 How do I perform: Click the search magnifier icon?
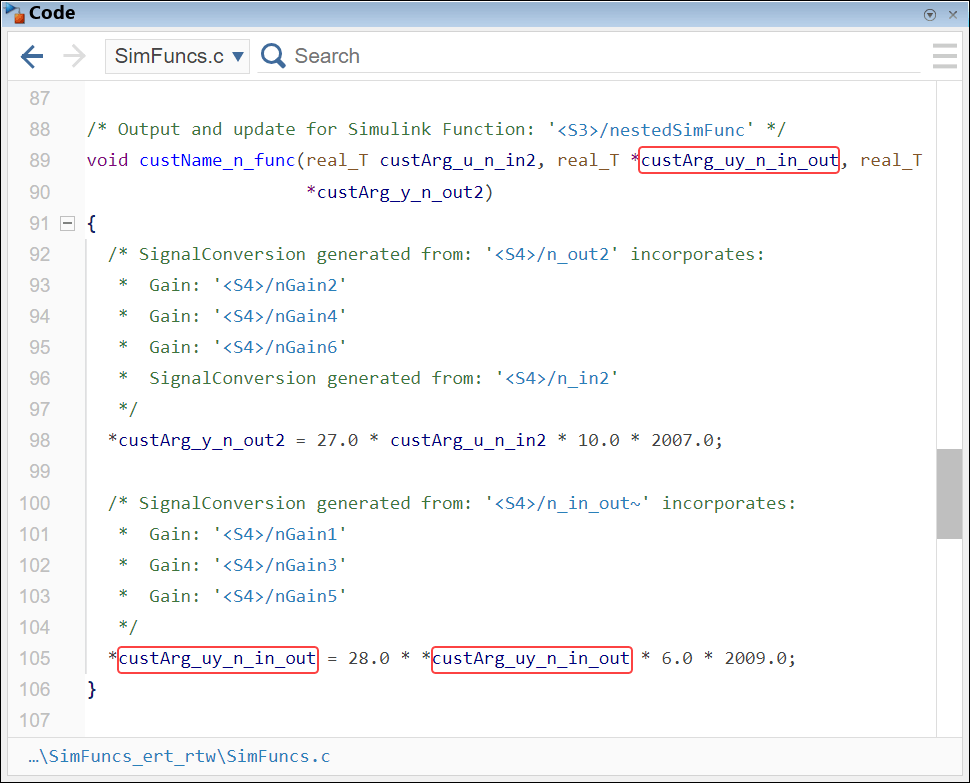pos(271,55)
